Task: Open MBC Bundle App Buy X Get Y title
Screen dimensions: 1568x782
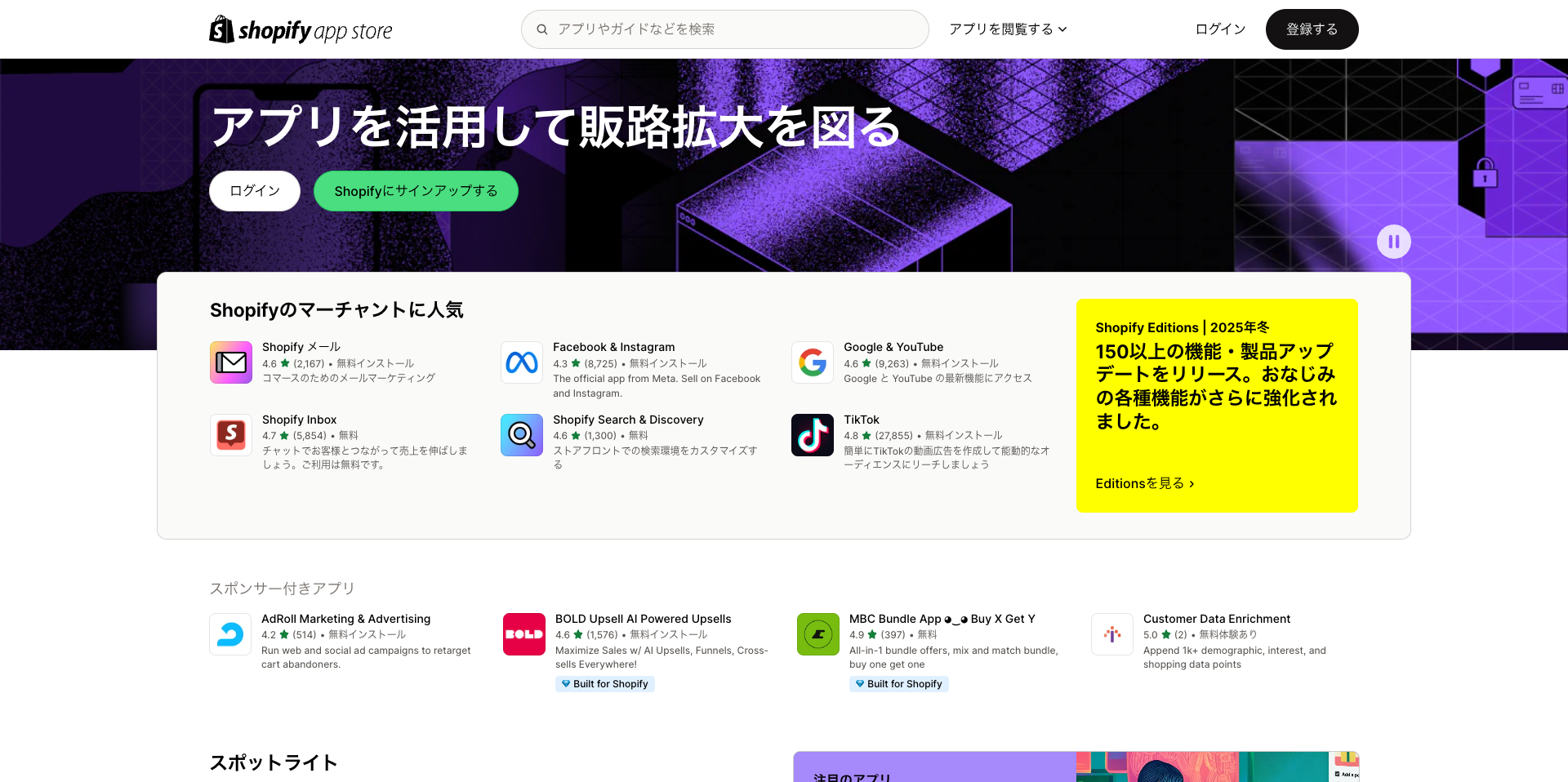Action: coord(942,619)
